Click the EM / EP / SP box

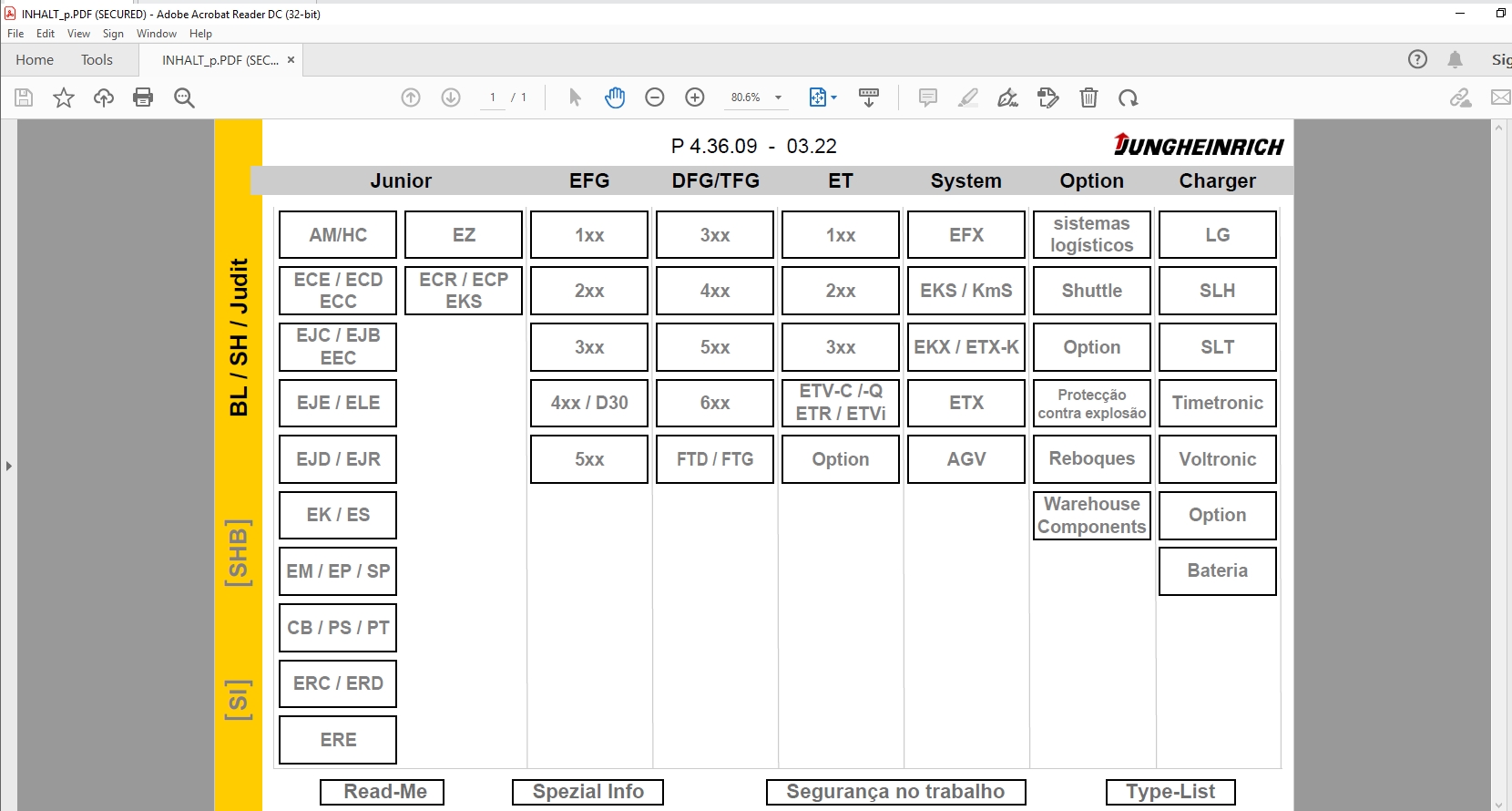click(338, 571)
